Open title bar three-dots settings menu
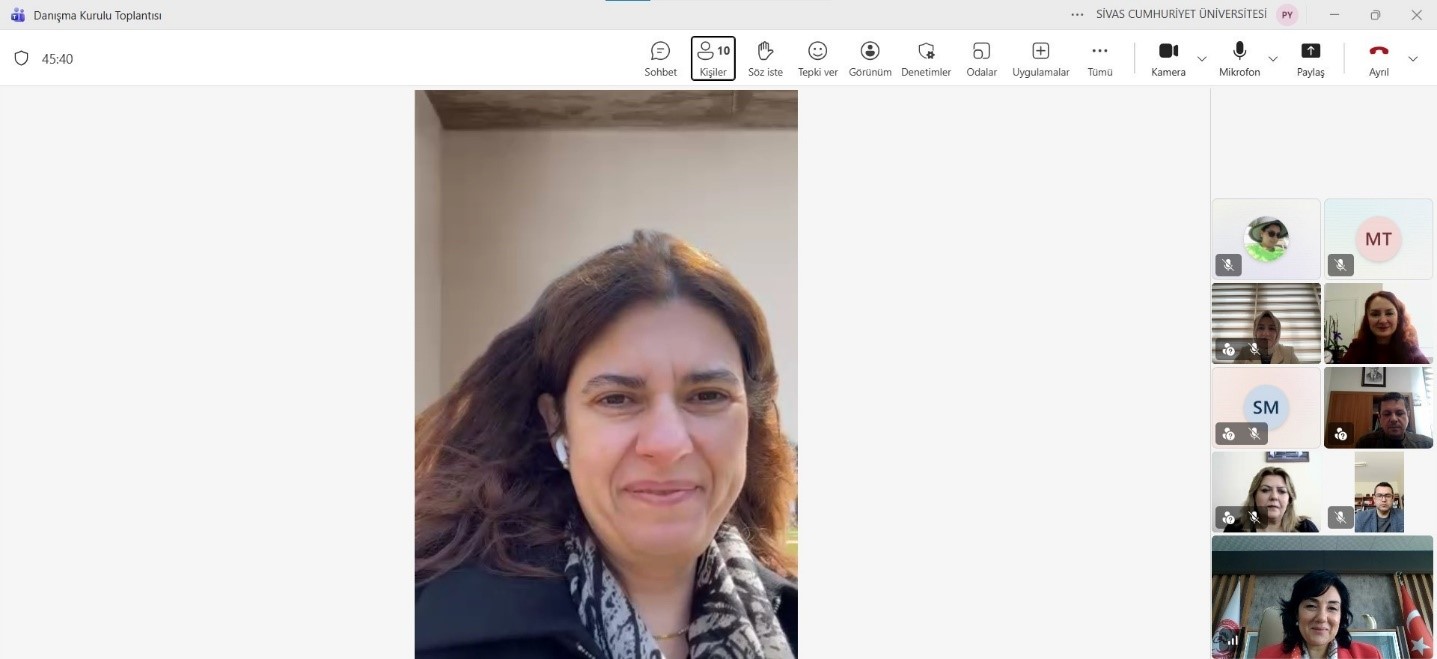 pos(1077,15)
